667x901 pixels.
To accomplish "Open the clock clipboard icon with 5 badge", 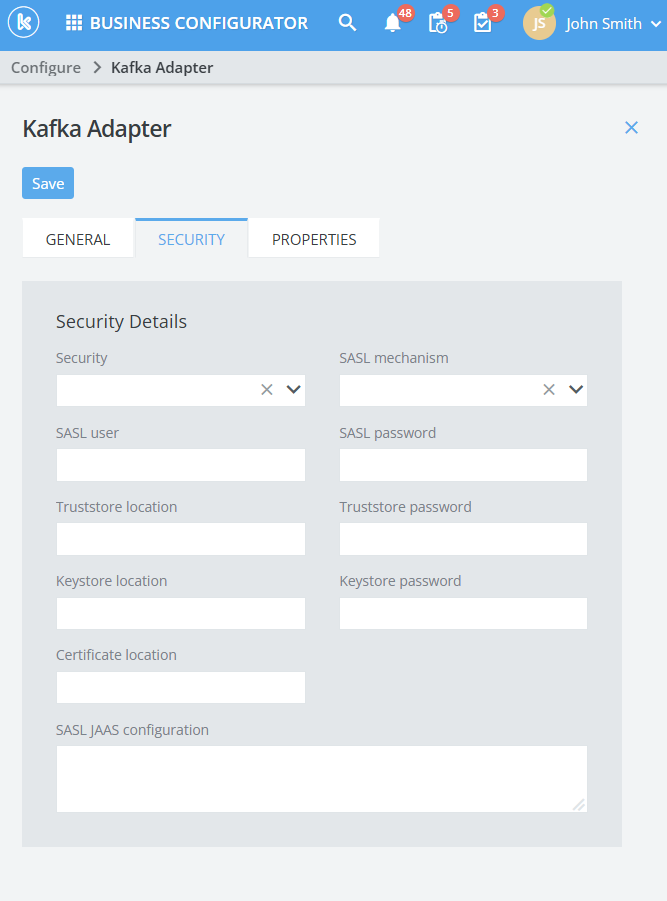I will (438, 24).
